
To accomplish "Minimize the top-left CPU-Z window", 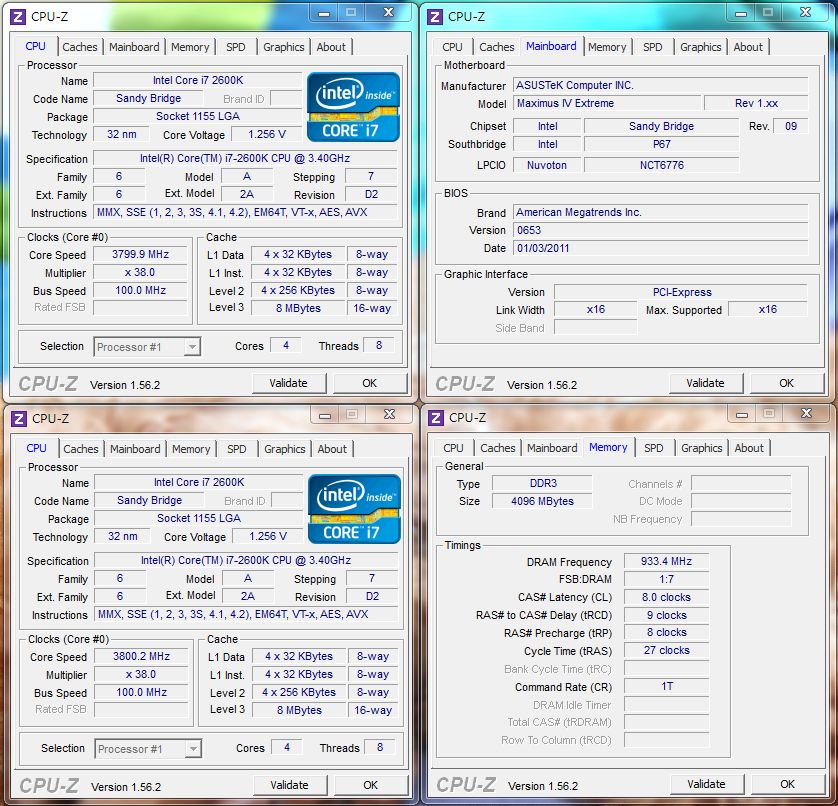I will click(324, 13).
